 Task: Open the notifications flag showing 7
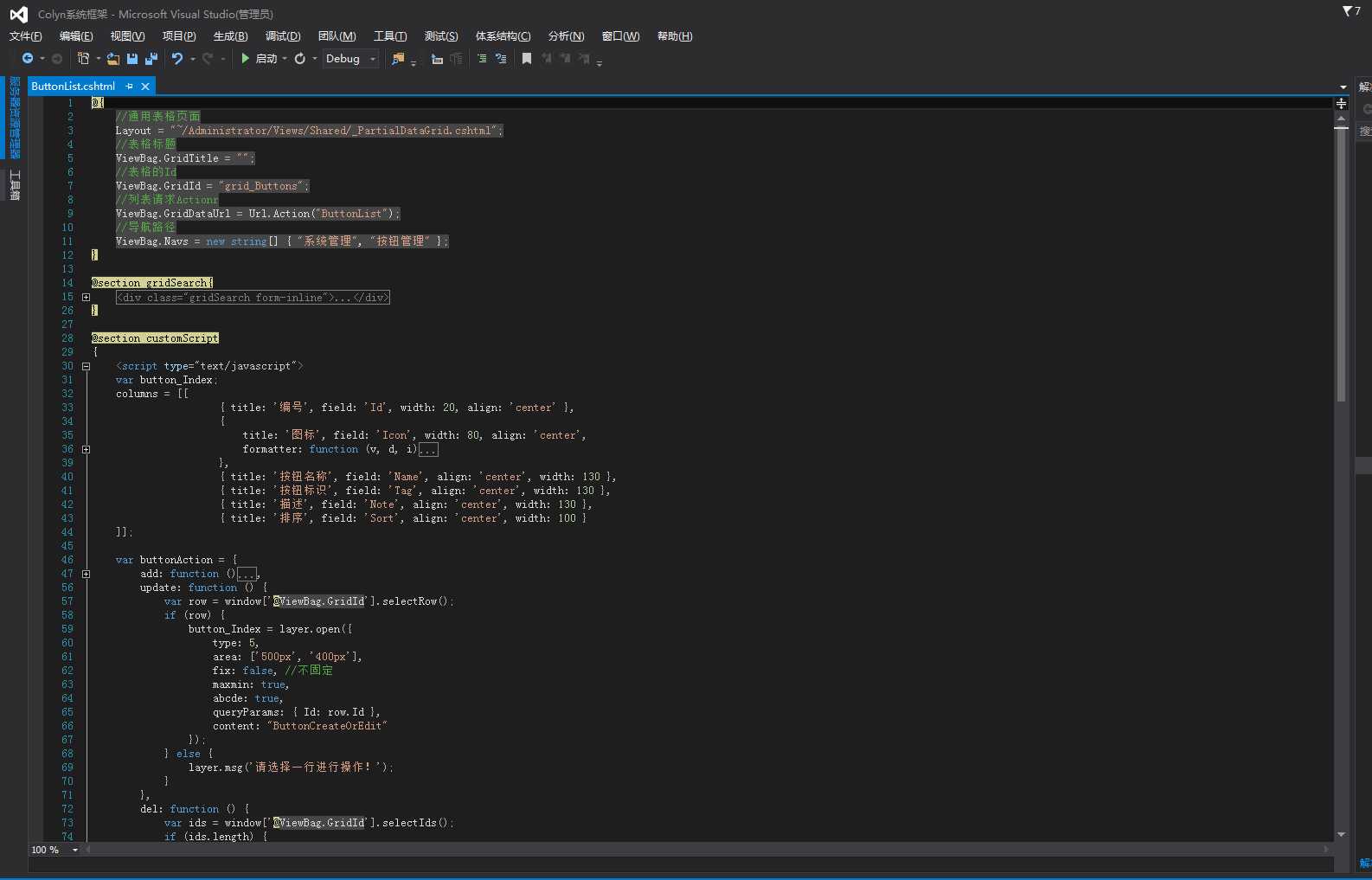click(x=1351, y=11)
